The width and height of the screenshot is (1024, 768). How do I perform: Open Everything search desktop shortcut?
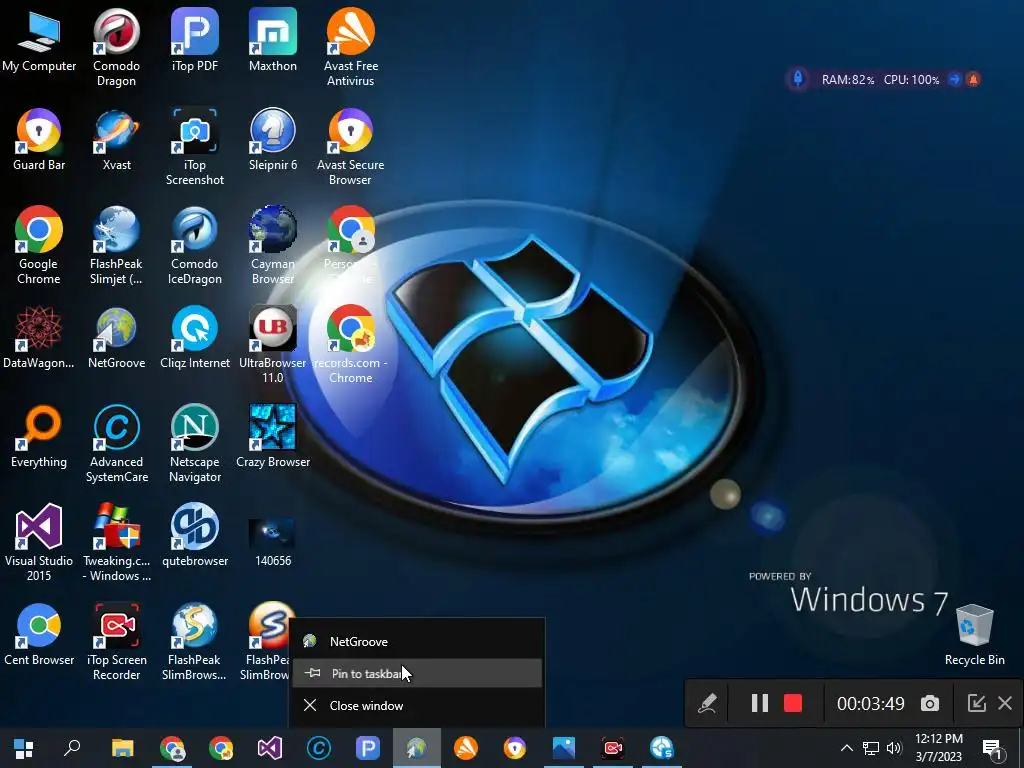(x=39, y=436)
